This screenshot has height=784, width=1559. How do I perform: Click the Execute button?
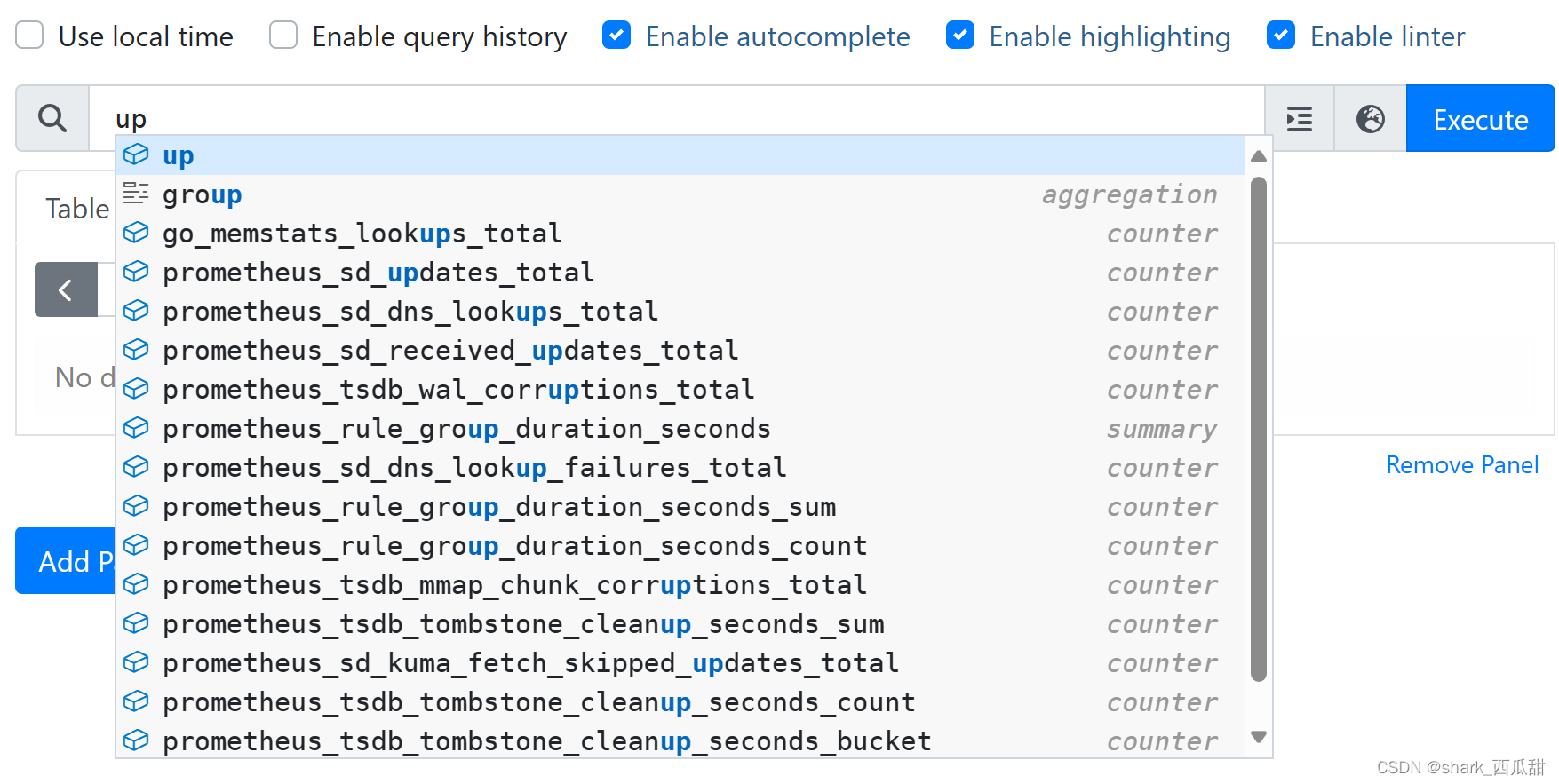[x=1480, y=119]
